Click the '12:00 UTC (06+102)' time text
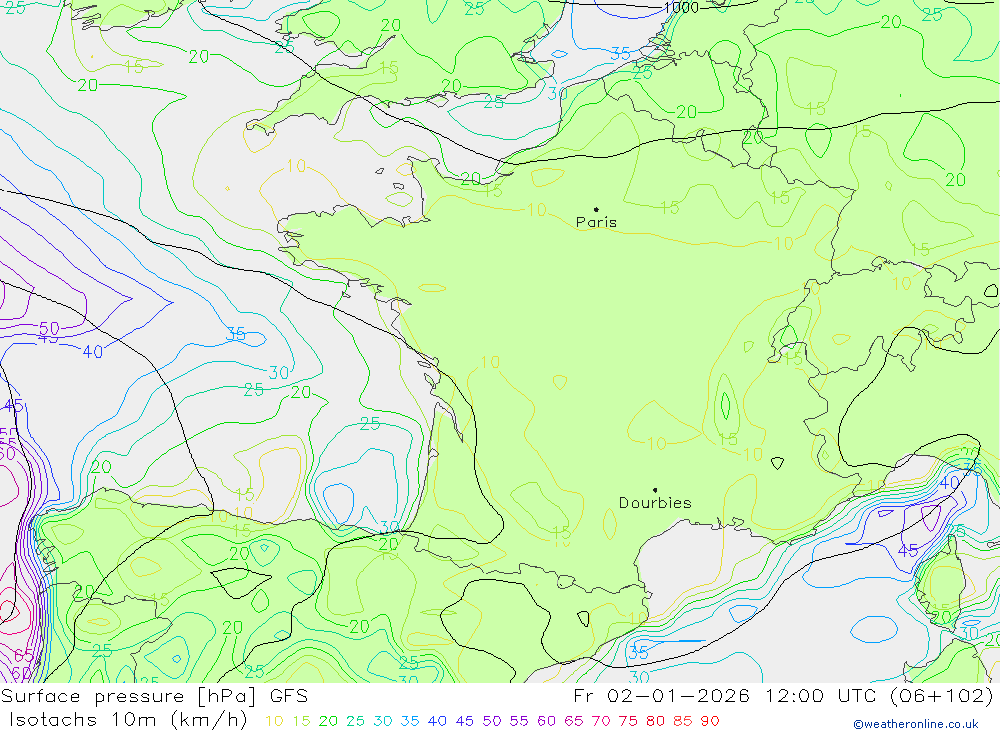Viewport: 1000px width, 733px height. click(x=879, y=695)
